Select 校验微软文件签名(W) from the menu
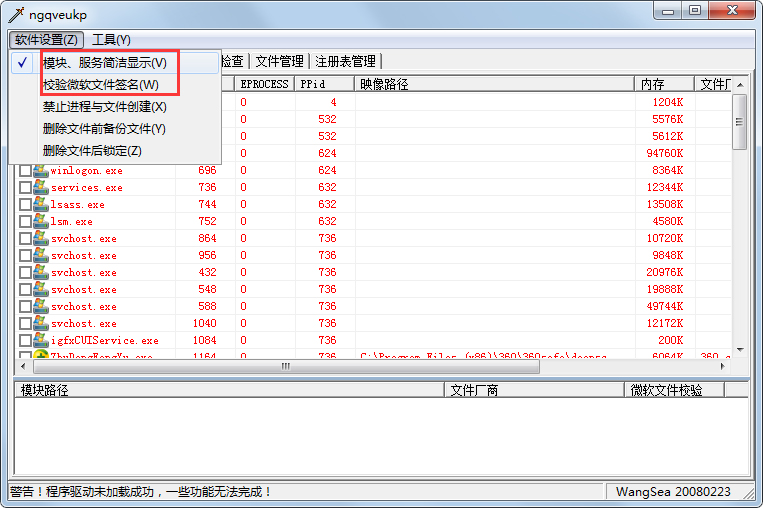763x508 pixels. pyautogui.click(x=100, y=85)
